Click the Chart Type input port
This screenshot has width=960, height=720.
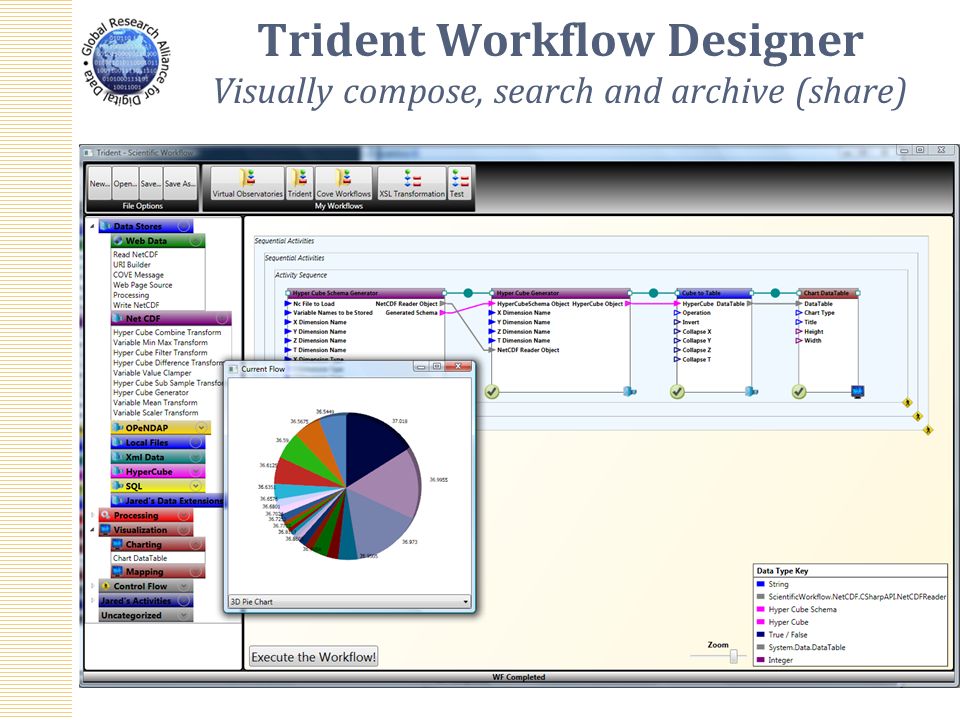click(799, 313)
